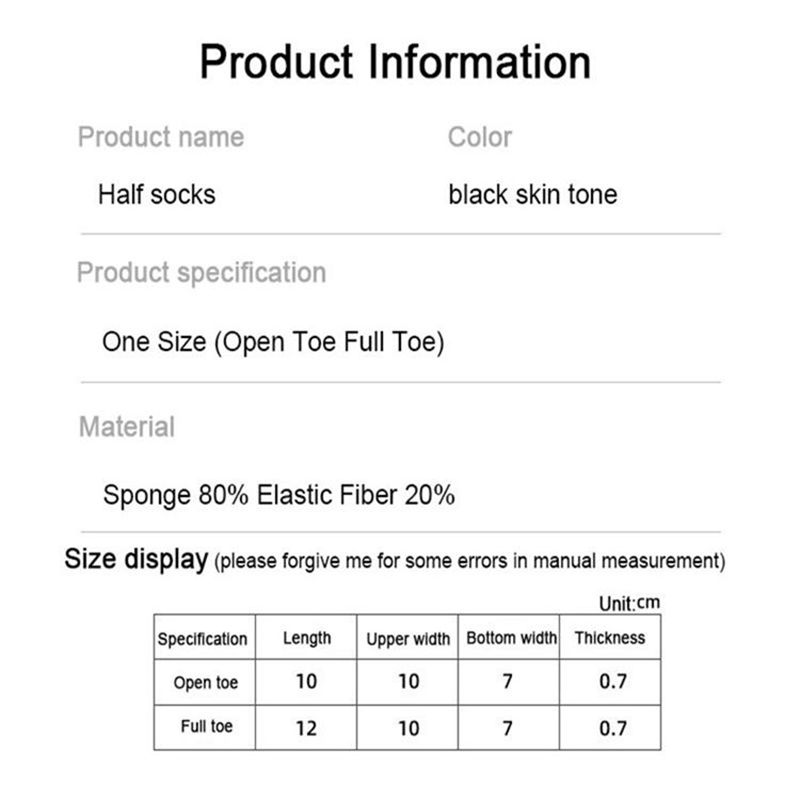Select the Sponge 80% Elastic Fiber 20% text

279,494
